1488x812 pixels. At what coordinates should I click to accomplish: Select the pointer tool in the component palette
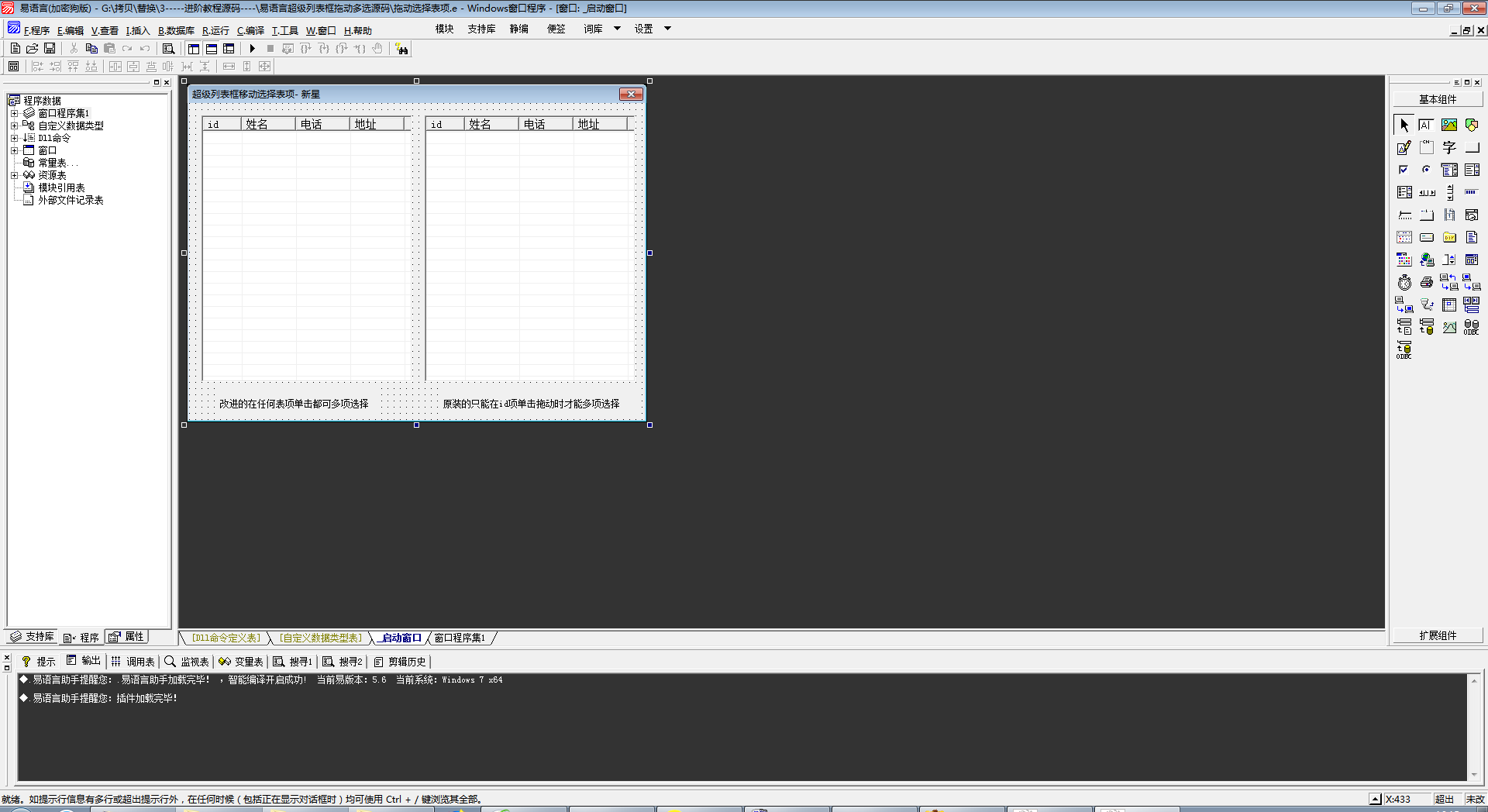point(1404,125)
